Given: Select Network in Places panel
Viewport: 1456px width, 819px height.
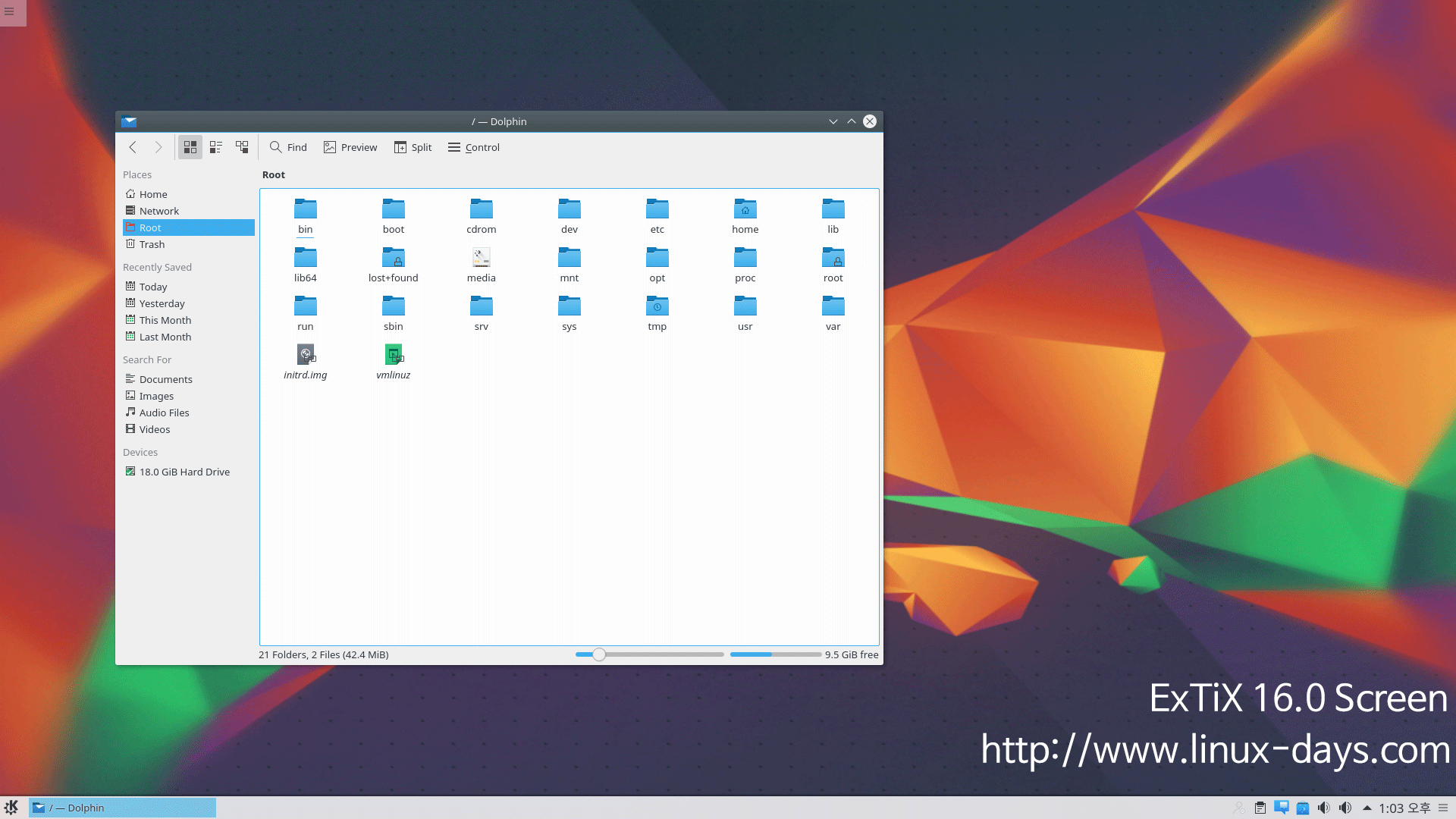Looking at the screenshot, I should 188,211.
